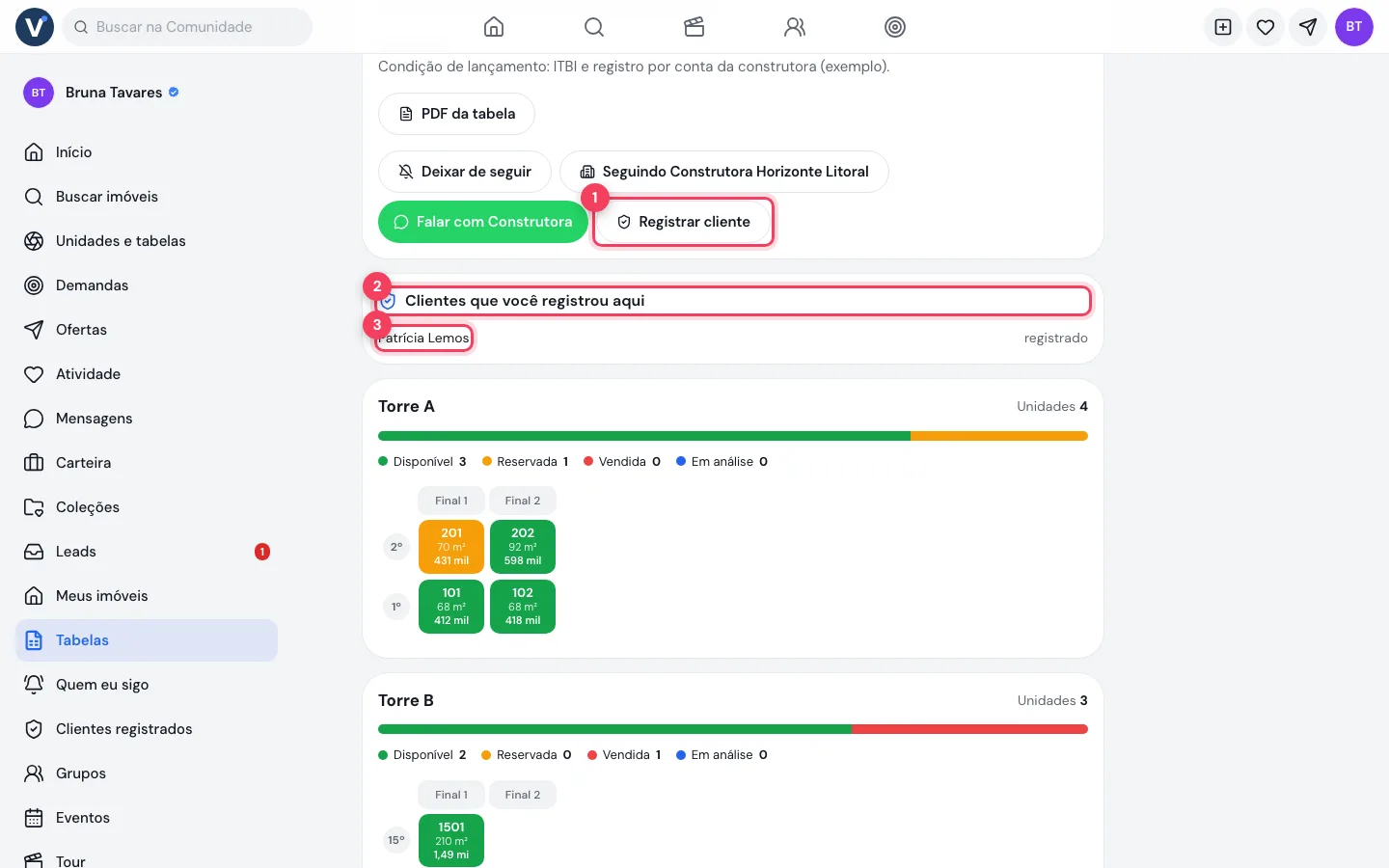The height and width of the screenshot is (868, 1389).
Task: Open the home icon in top navigation
Action: [x=494, y=27]
